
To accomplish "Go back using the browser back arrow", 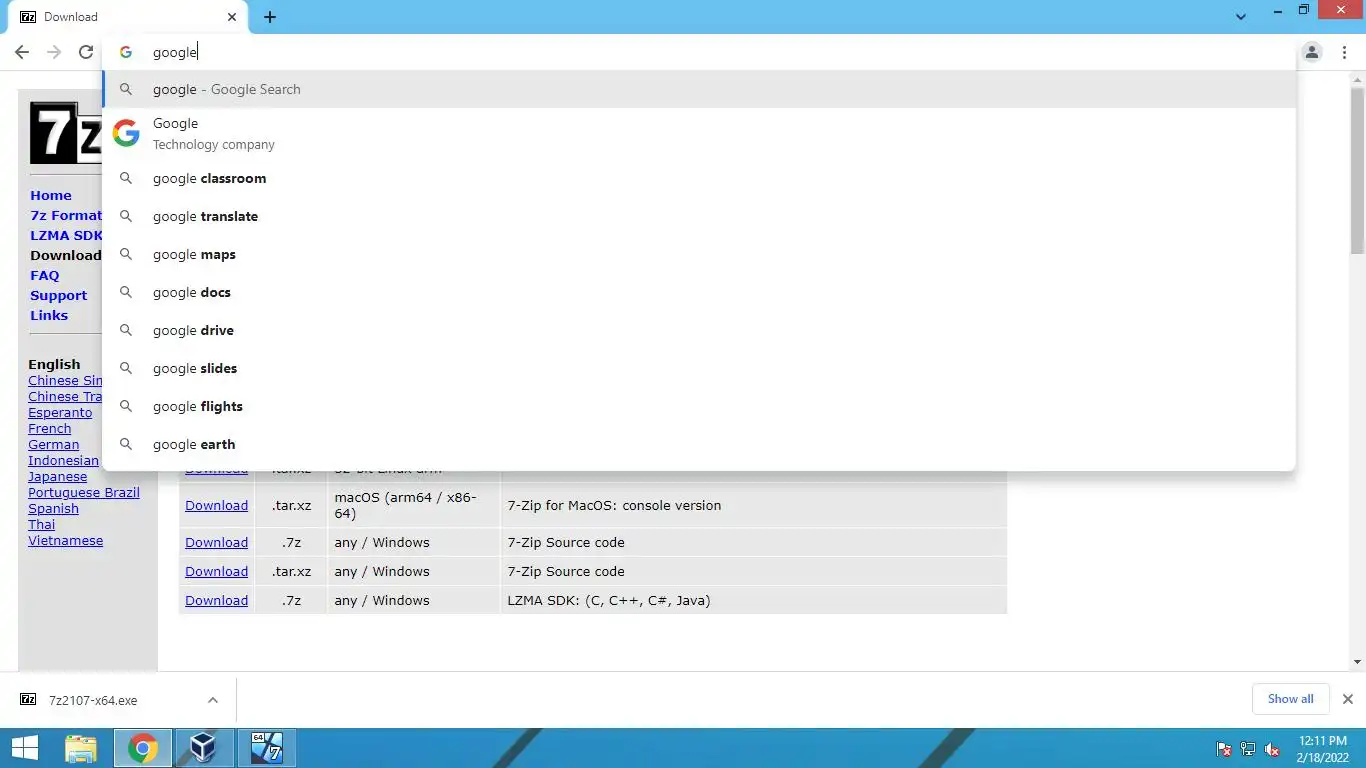I will (x=22, y=52).
